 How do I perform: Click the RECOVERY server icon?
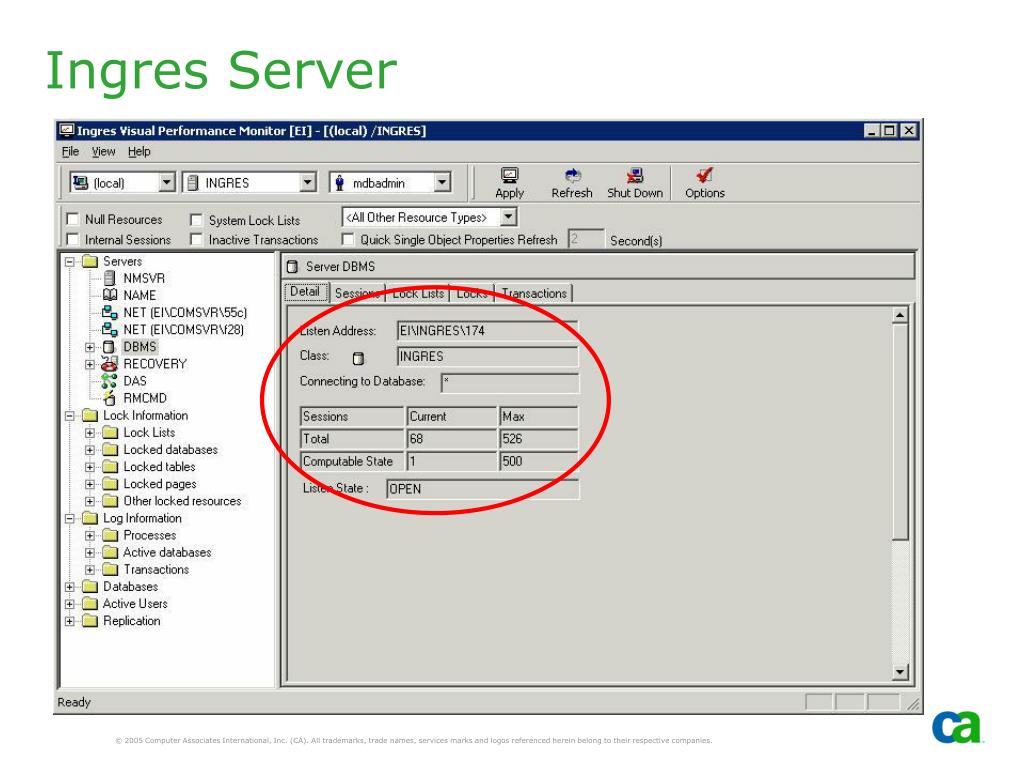[x=109, y=364]
